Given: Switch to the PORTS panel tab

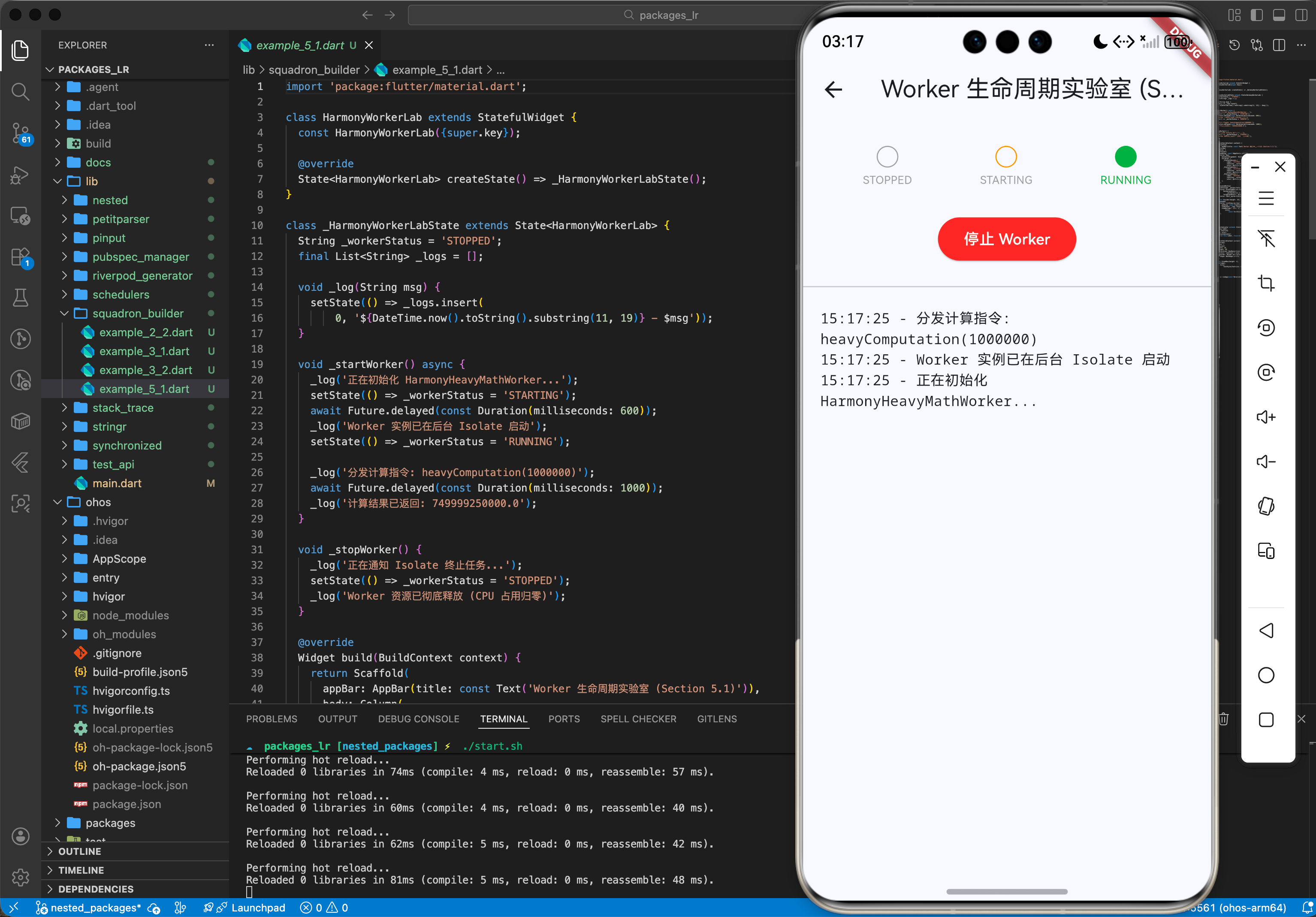Looking at the screenshot, I should coord(564,719).
